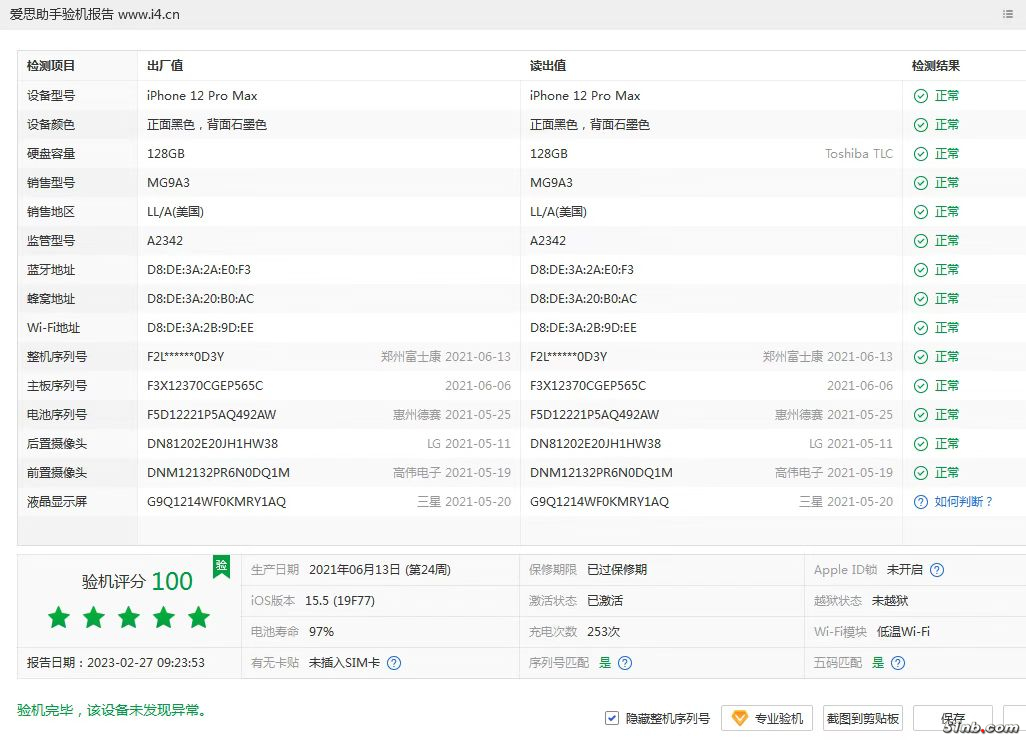Click activation status 已激活

click(x=605, y=601)
